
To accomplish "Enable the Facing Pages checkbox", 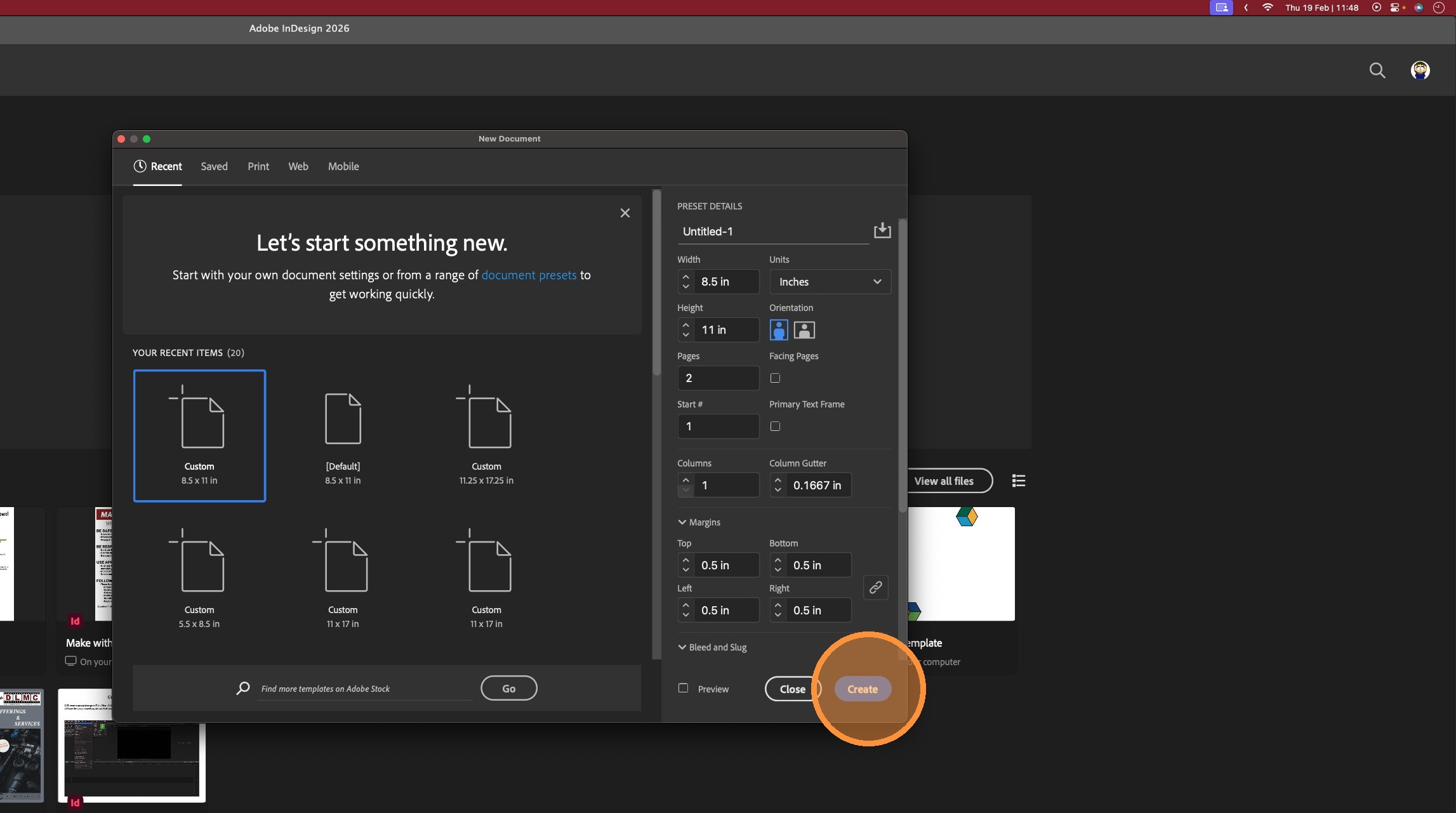I will click(x=775, y=378).
